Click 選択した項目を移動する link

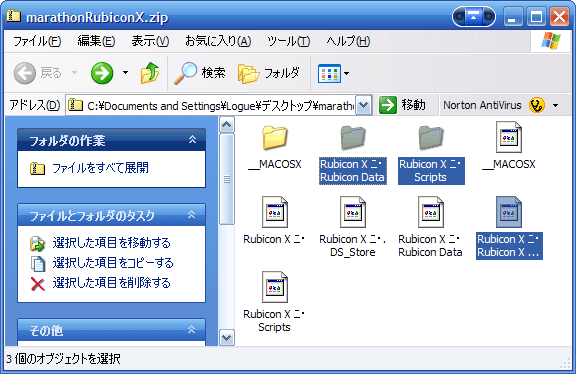111,243
